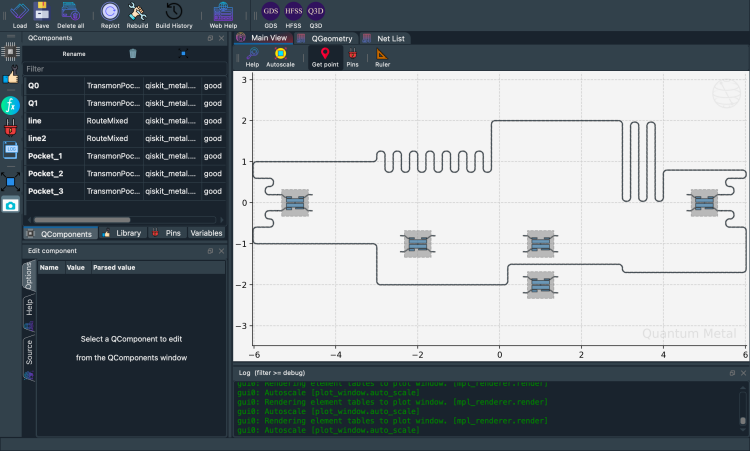Click the camera screenshot icon in sidebar
Viewport: 750px width, 451px height.
point(11,206)
